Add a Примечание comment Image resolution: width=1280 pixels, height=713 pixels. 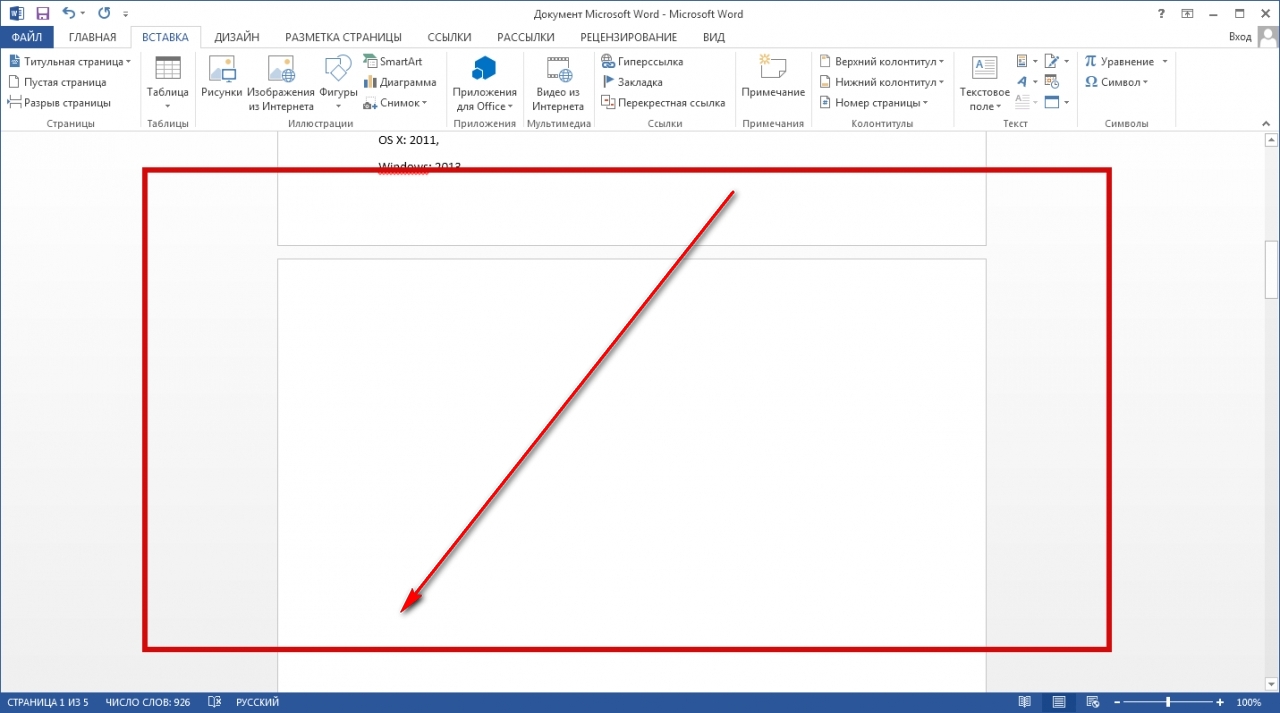(773, 78)
